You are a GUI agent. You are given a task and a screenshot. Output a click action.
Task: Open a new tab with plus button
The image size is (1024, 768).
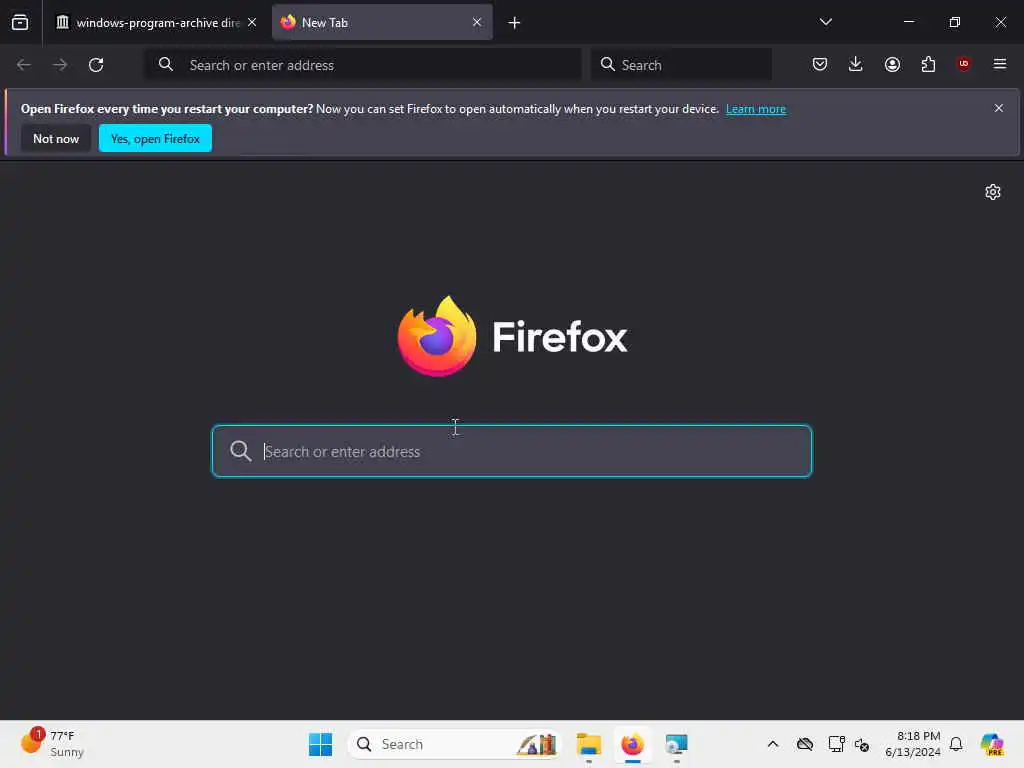[x=515, y=23]
